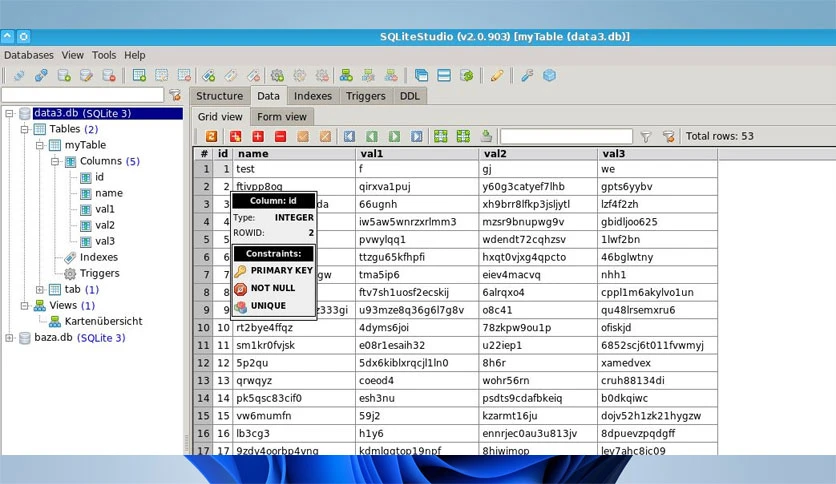The image size is (836, 484).
Task: Click the add database icon
Action: pos(64,76)
